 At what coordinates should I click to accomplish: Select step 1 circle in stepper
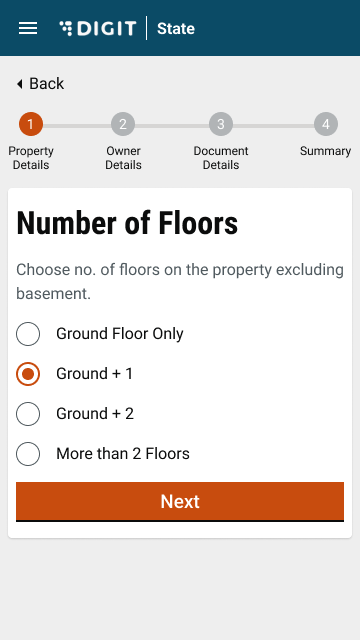click(31, 124)
